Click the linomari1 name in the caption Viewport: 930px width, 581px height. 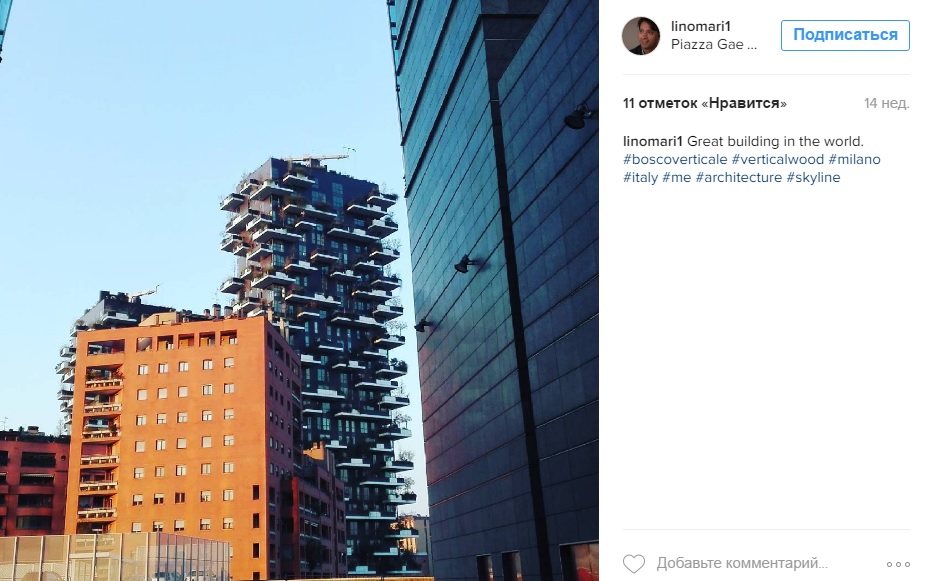click(652, 142)
